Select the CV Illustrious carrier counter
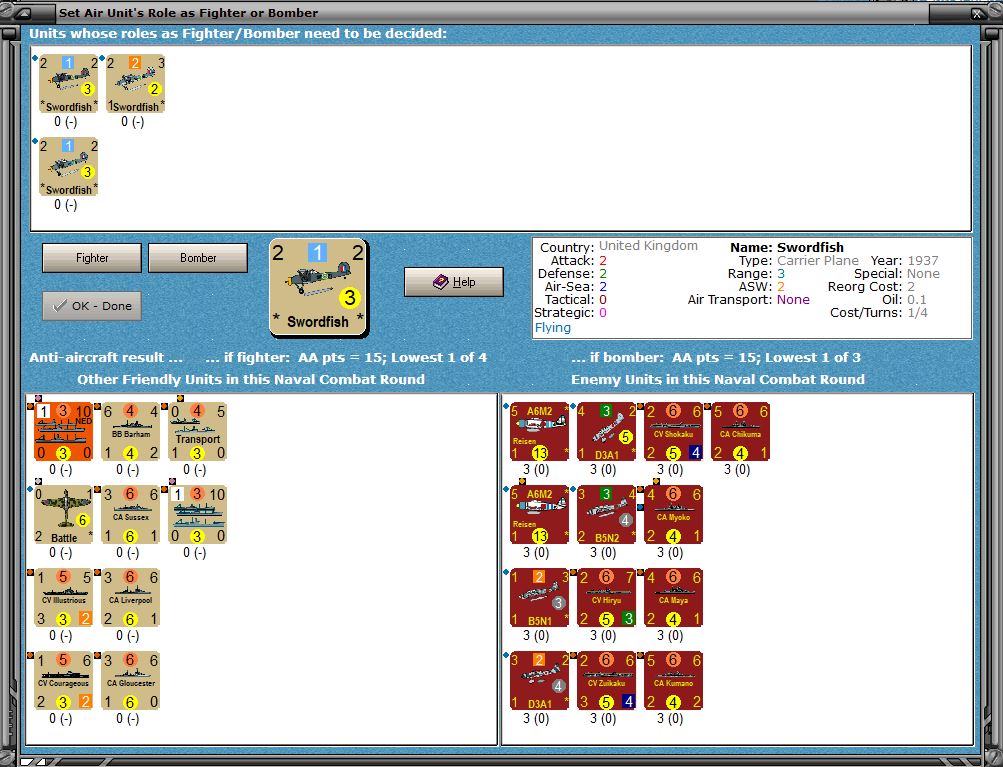The image size is (1003, 767). [x=63, y=597]
